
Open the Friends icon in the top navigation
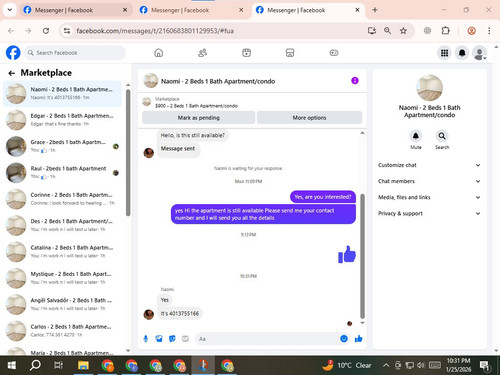click(x=202, y=53)
